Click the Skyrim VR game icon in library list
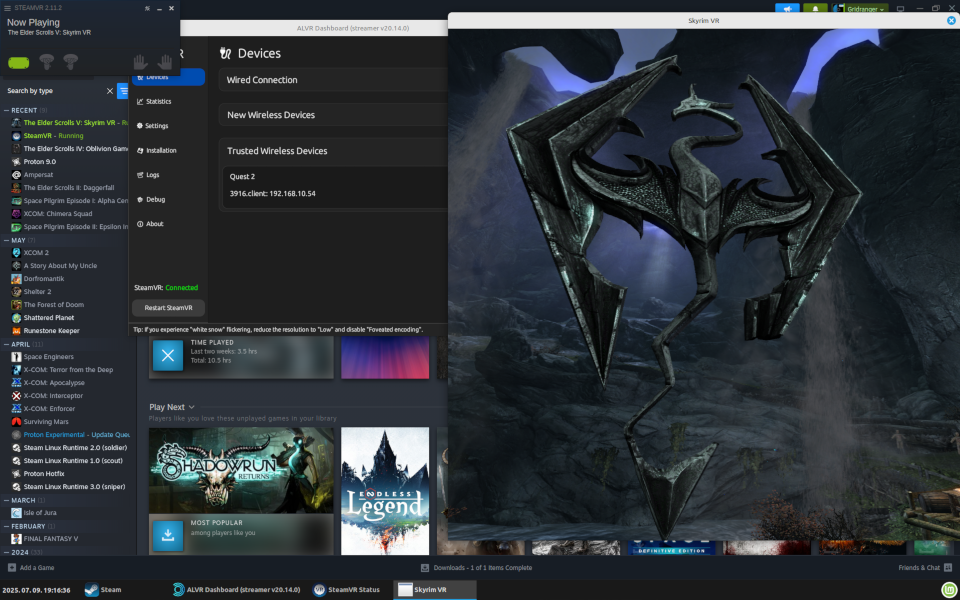Image resolution: width=960 pixels, height=600 pixels. [x=17, y=122]
